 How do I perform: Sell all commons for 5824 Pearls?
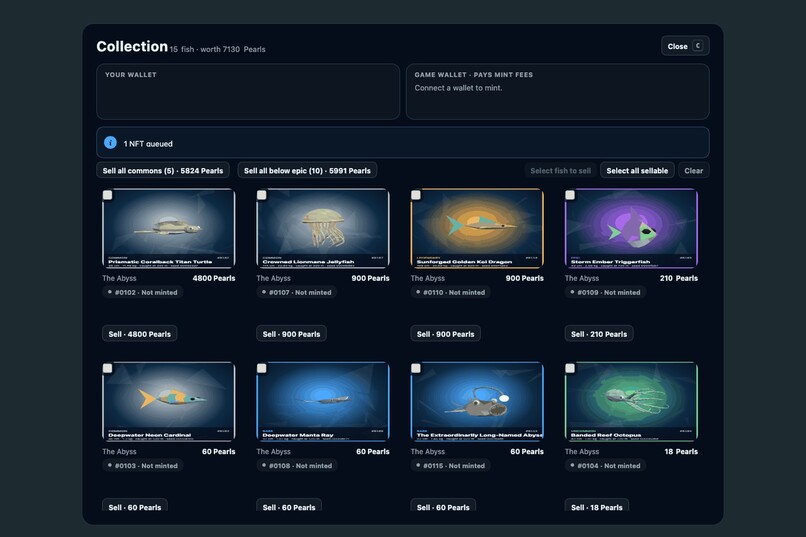pyautogui.click(x=163, y=171)
